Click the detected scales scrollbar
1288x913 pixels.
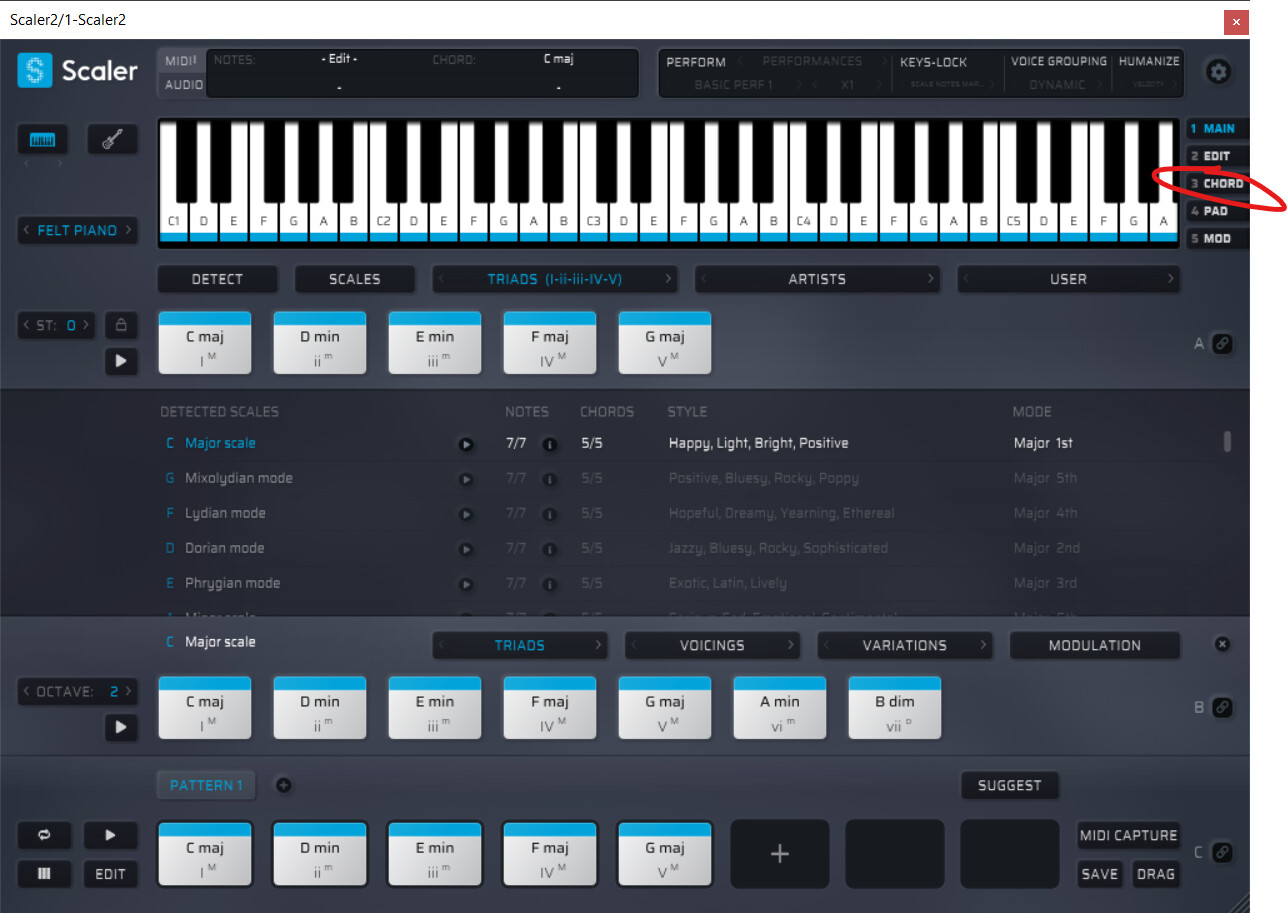[x=1227, y=443]
